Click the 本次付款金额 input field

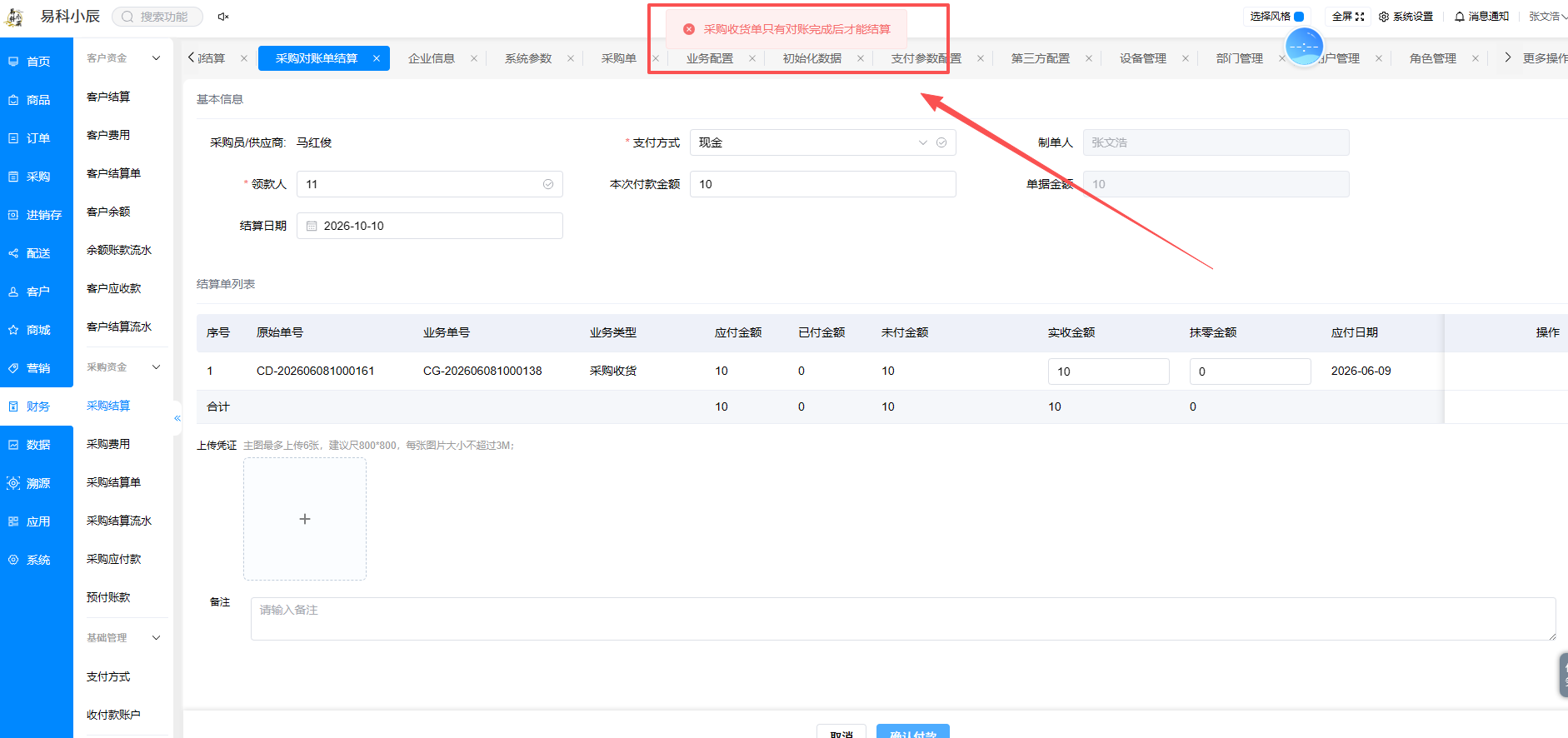[823, 184]
